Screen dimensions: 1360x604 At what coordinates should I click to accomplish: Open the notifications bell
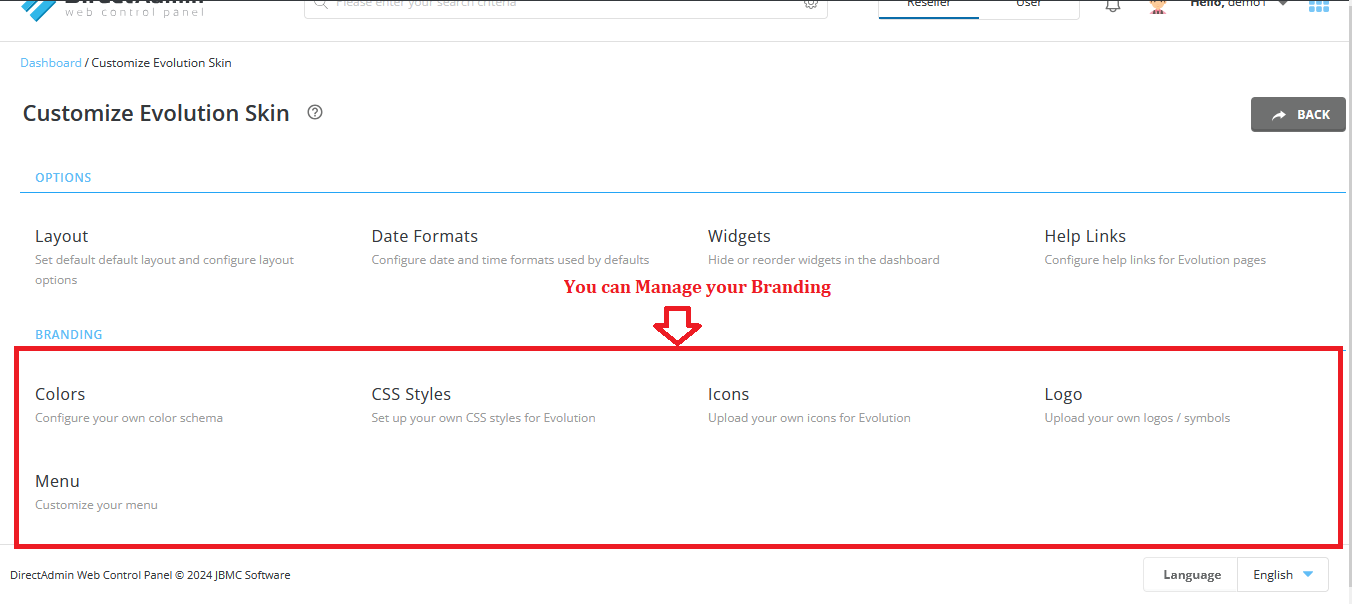1112,5
